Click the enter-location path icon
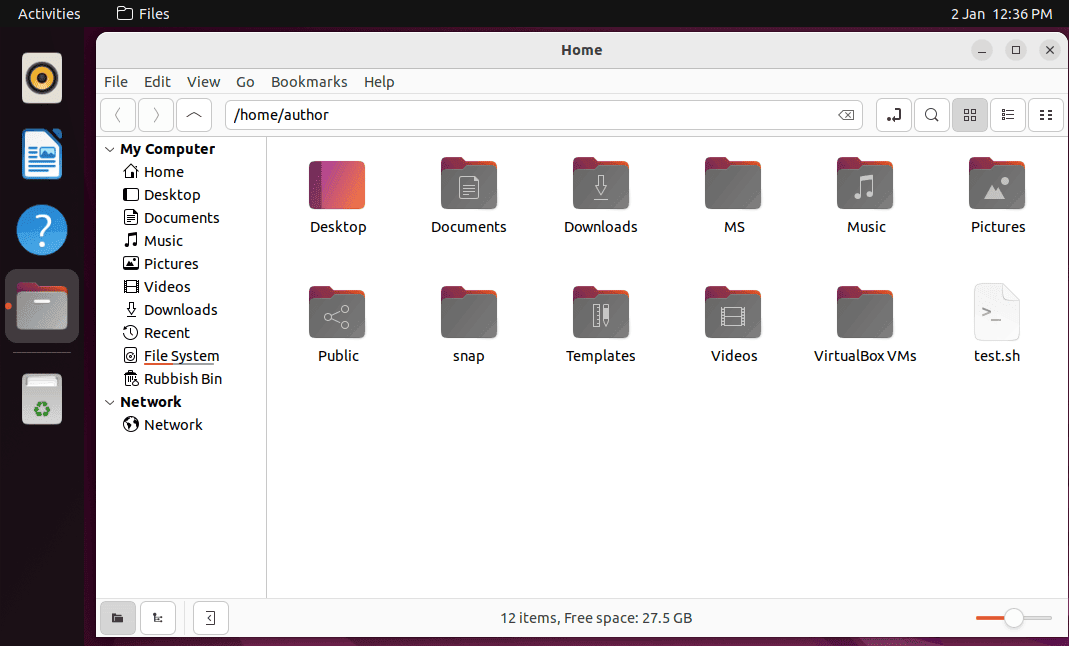Viewport: 1069px width, 646px height. click(893, 114)
